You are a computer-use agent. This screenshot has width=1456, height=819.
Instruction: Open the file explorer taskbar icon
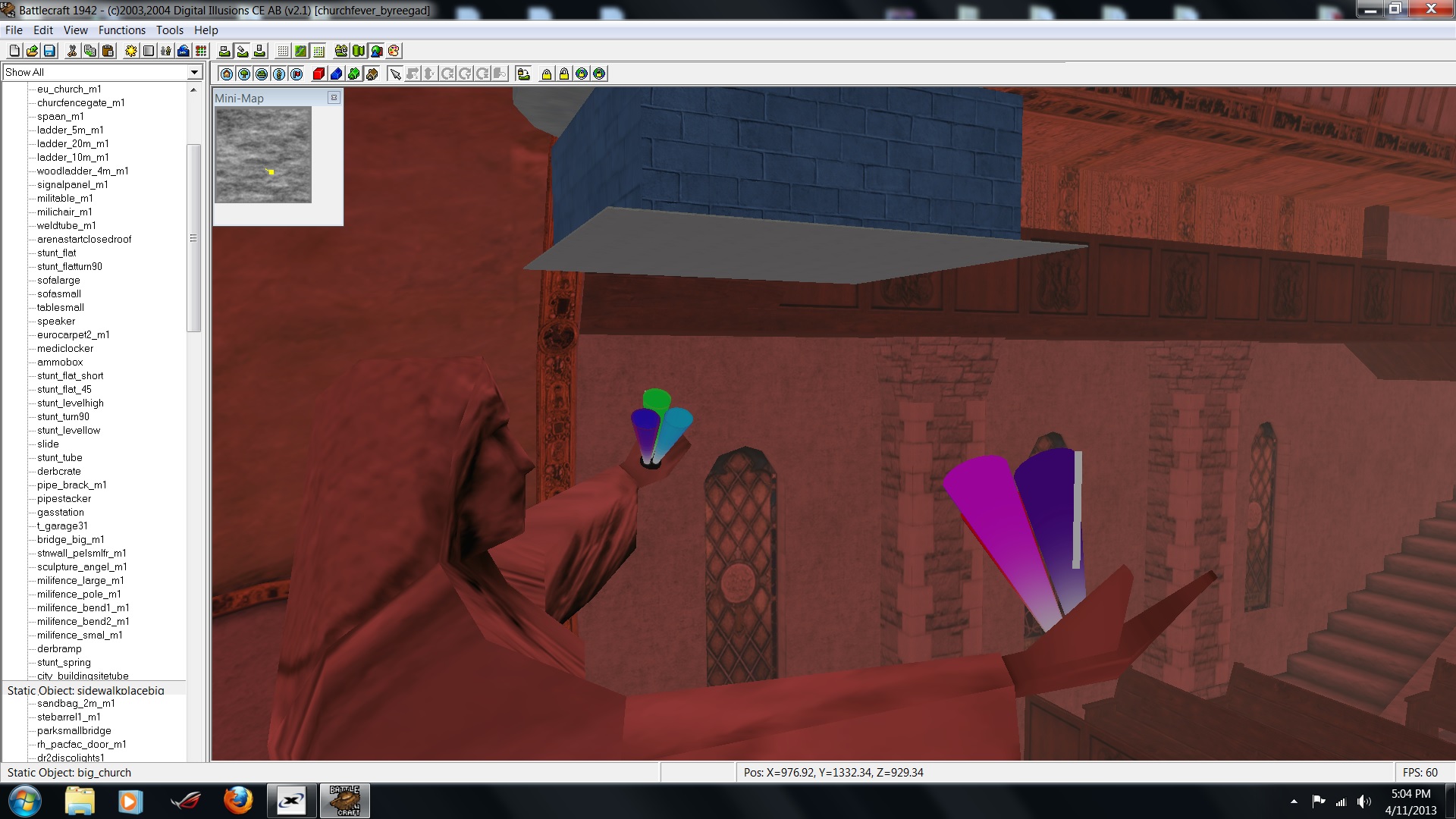click(x=80, y=801)
